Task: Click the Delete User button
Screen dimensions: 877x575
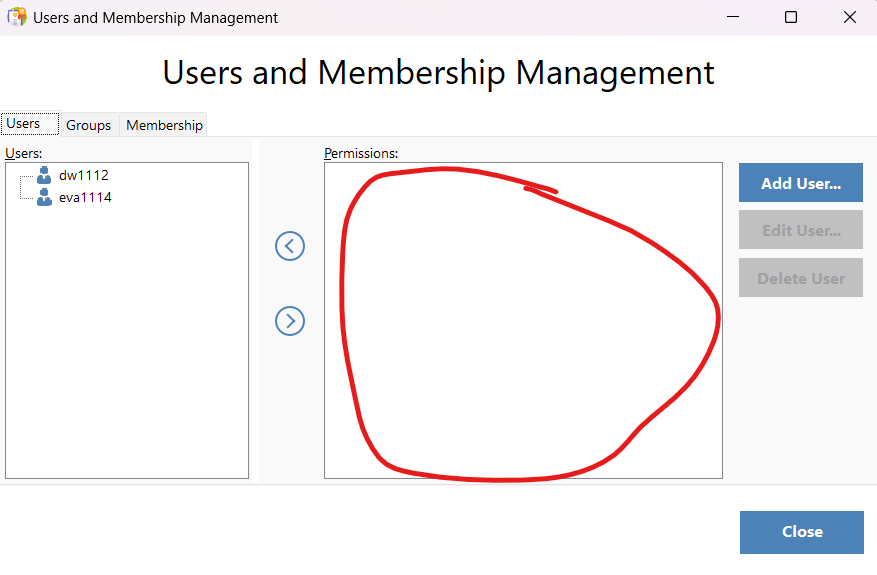Action: (x=801, y=278)
